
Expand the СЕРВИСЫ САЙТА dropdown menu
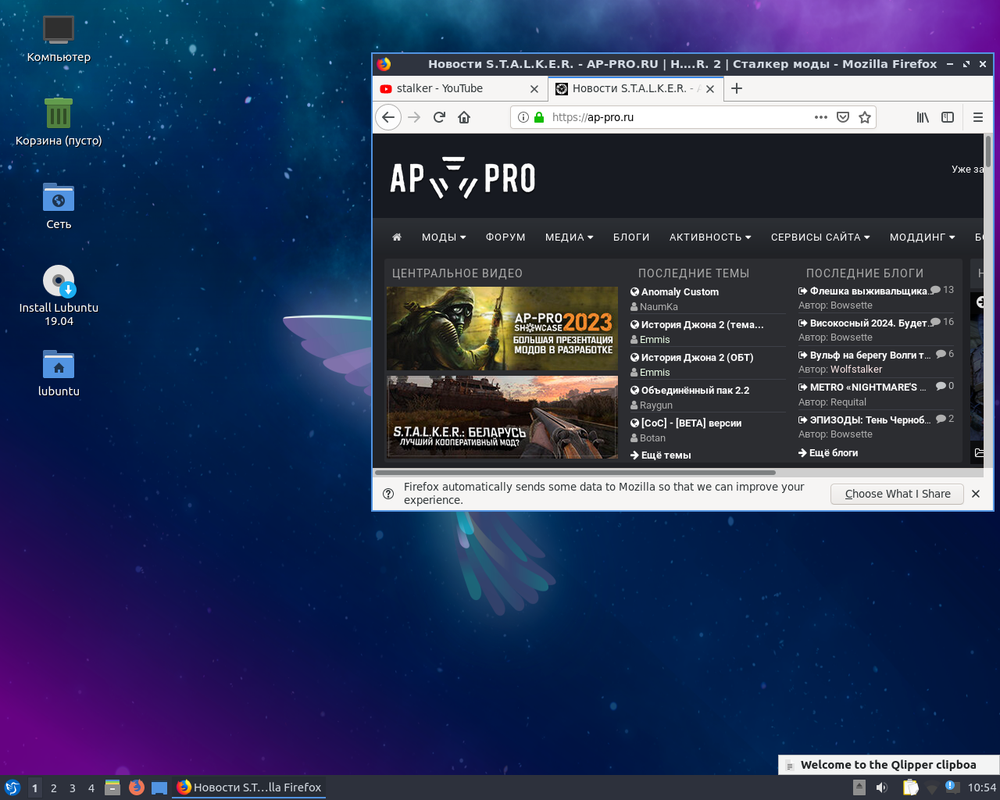coord(820,237)
